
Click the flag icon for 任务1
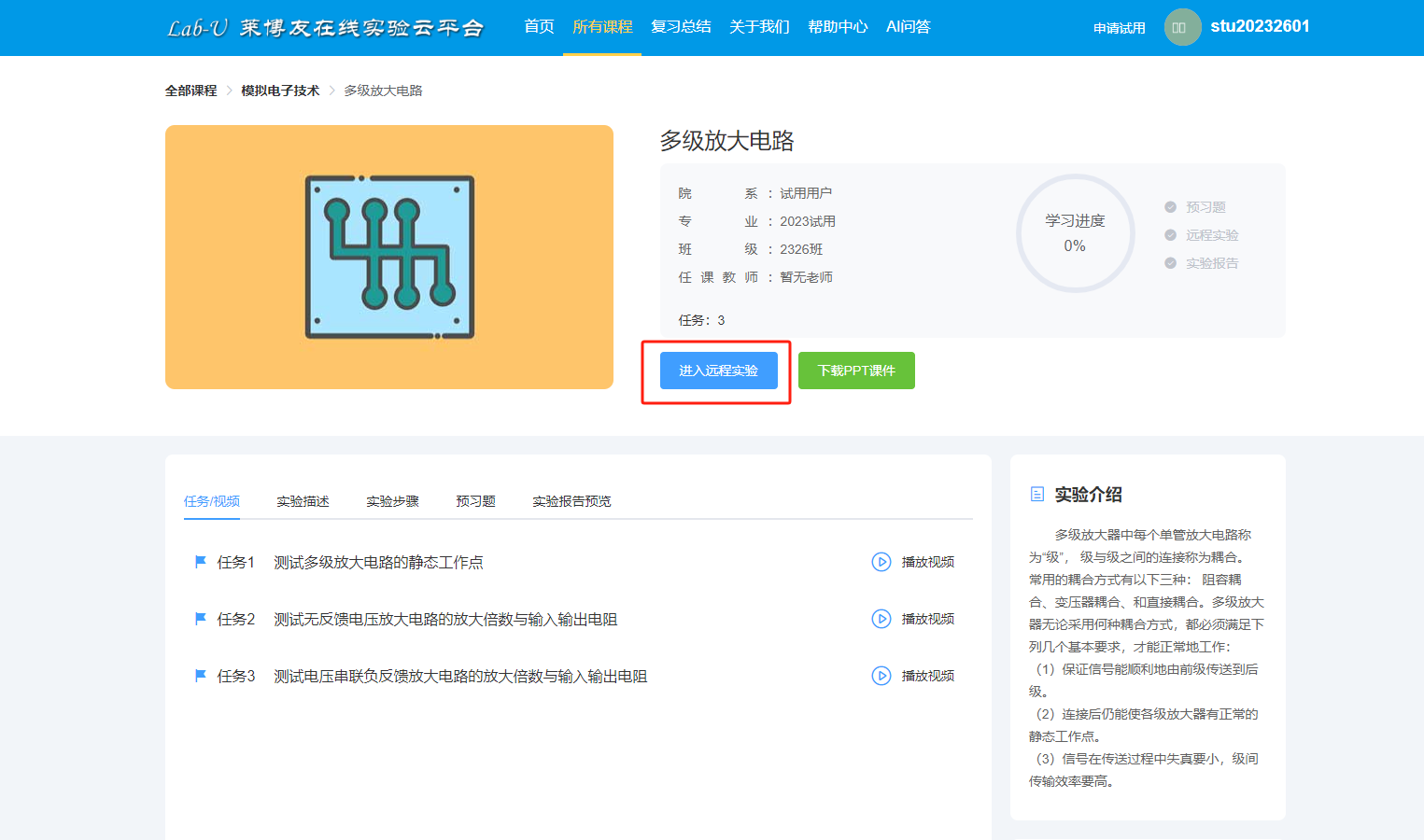tap(200, 562)
